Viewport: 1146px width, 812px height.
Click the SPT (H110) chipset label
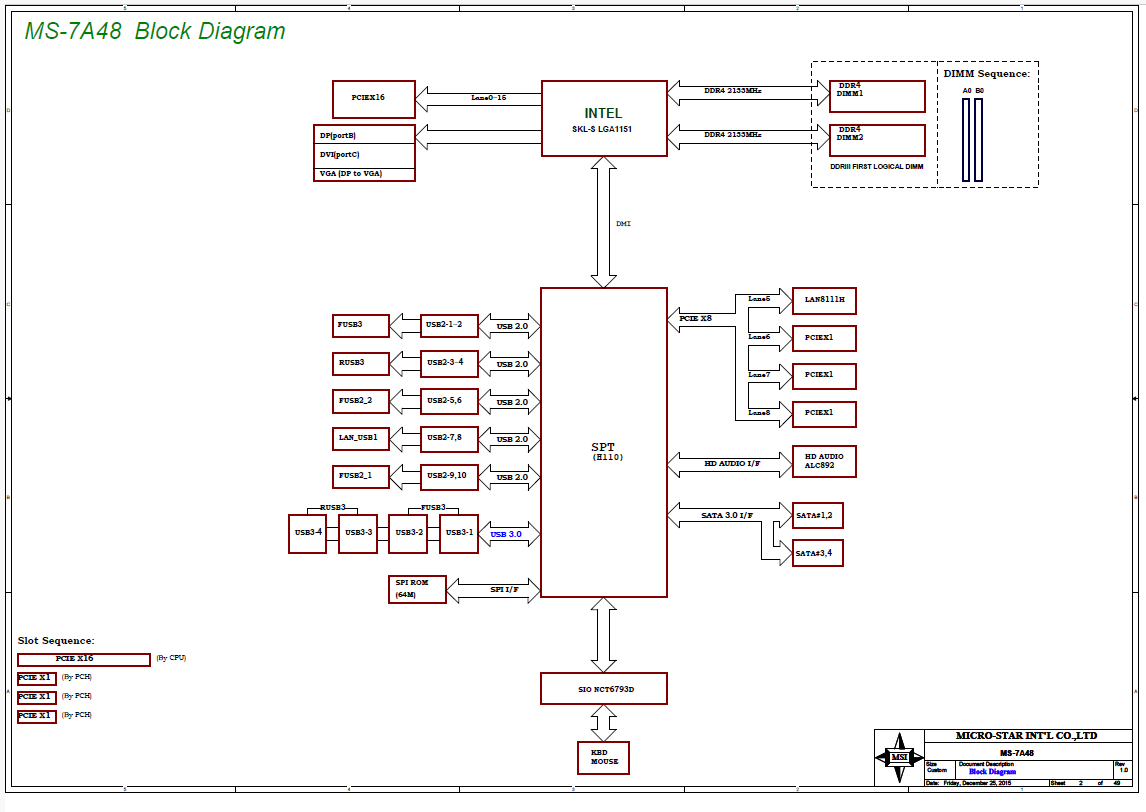(606, 452)
